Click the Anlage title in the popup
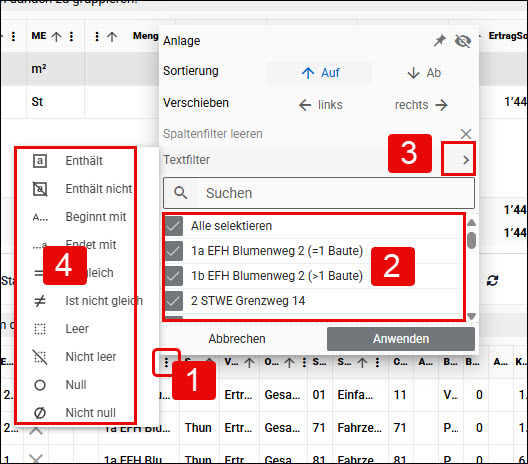Screen dimensions: 528x464 [182, 41]
